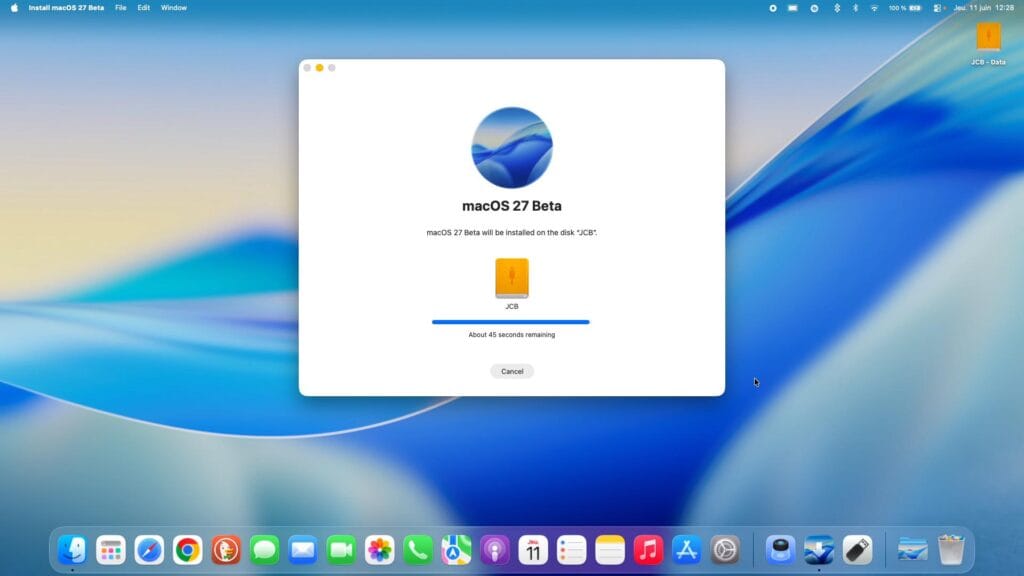Open Maps from the Dock

(456, 550)
